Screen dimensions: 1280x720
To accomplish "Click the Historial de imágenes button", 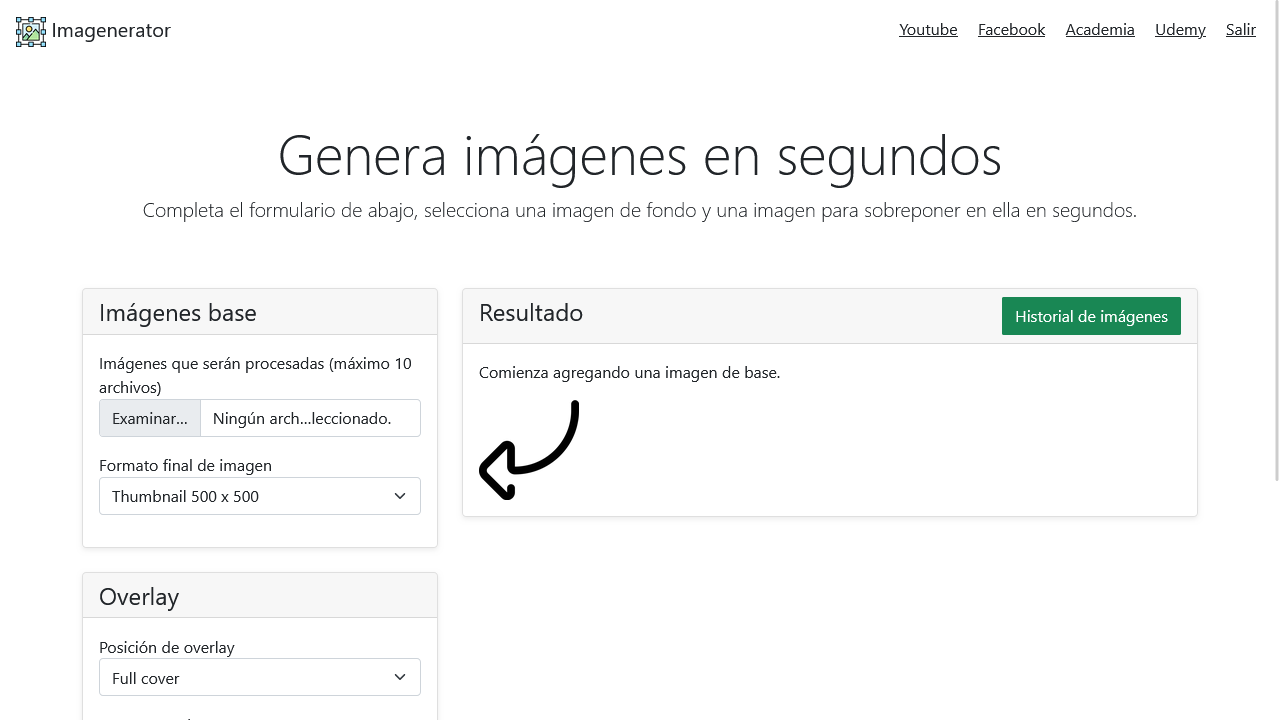I will pyautogui.click(x=1091, y=316).
